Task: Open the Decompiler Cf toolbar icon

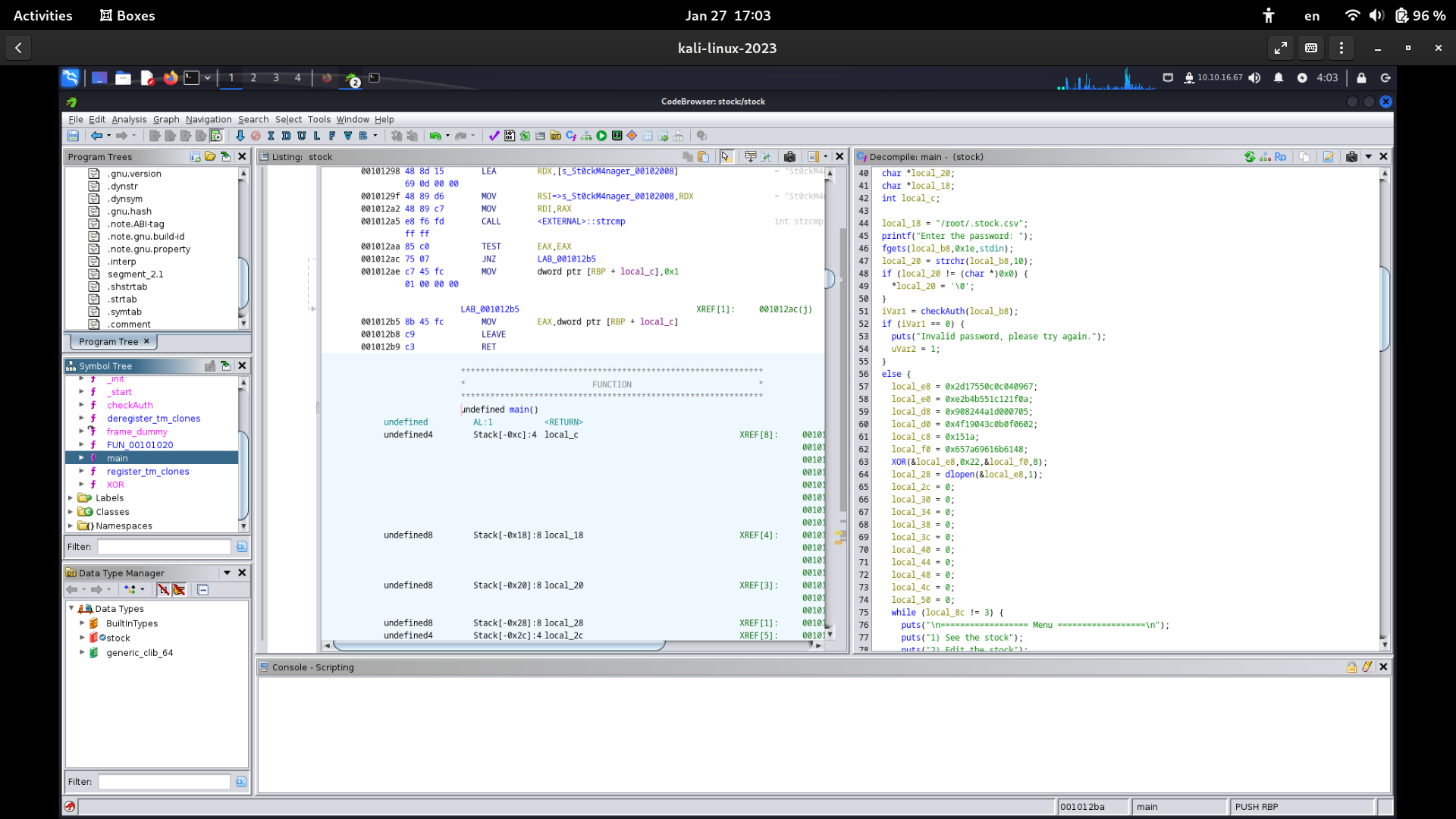Action: click(571, 136)
